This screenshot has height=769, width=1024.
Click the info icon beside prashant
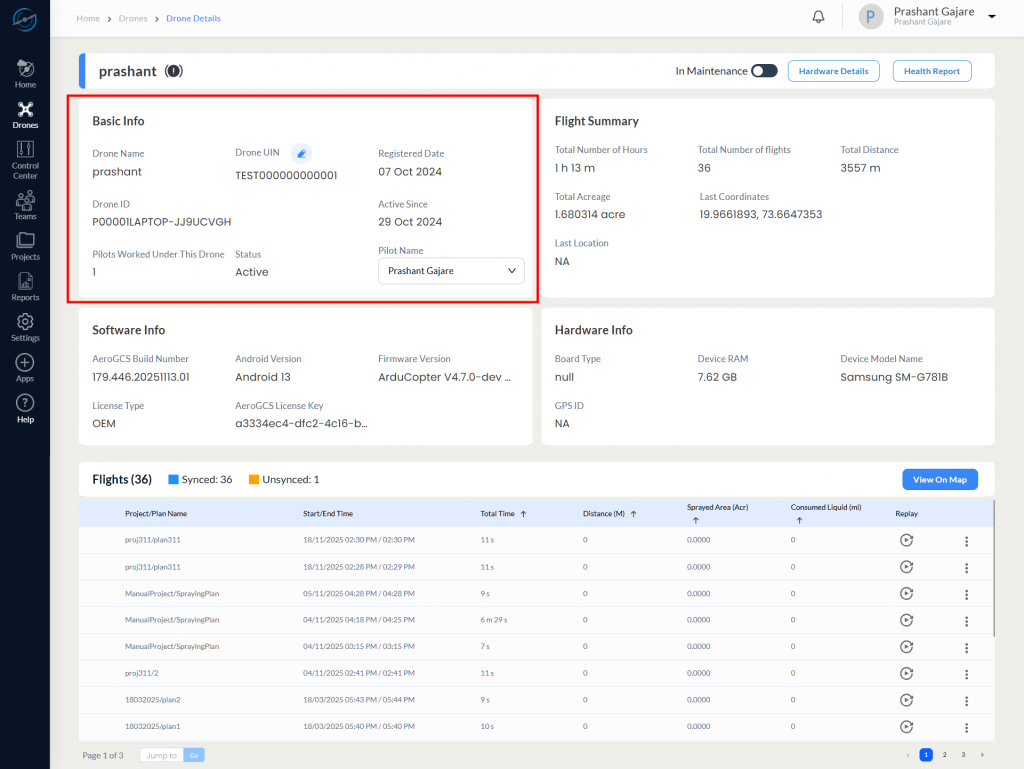[x=174, y=71]
